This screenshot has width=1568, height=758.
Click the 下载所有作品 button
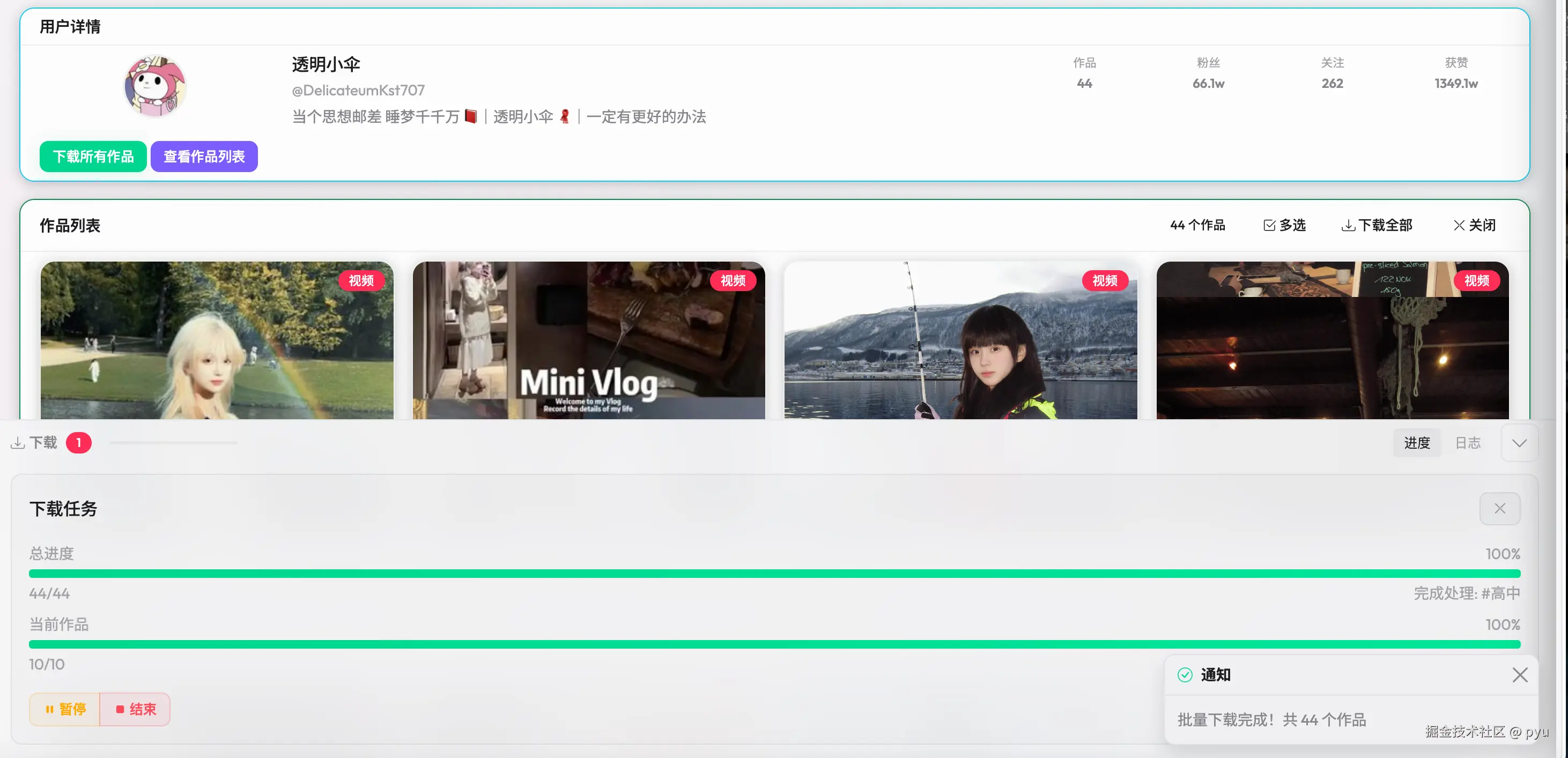93,157
